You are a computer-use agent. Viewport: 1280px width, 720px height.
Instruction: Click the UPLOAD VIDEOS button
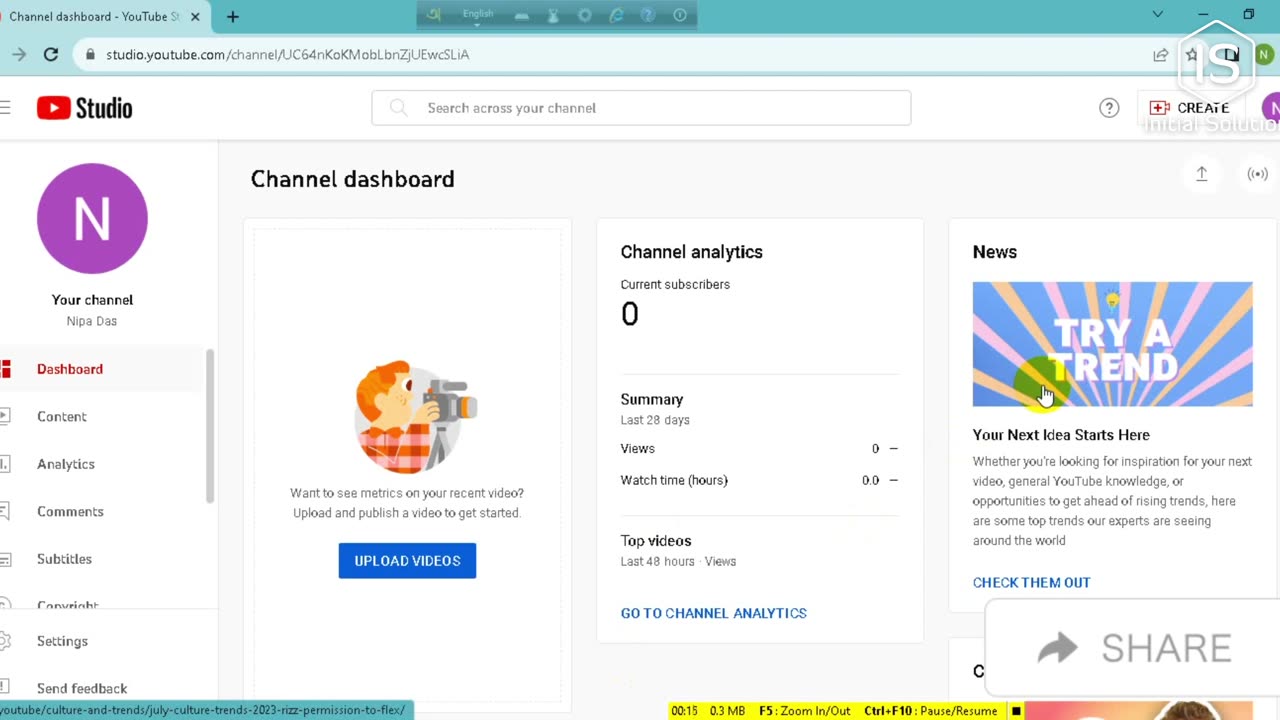407,561
